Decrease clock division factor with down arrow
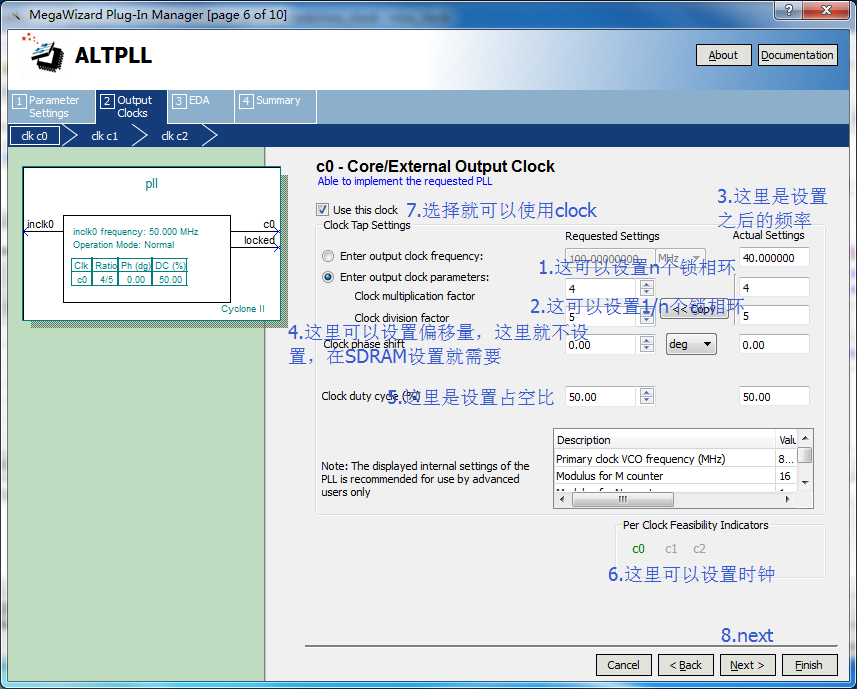This screenshot has width=857, height=689. pyautogui.click(x=647, y=320)
